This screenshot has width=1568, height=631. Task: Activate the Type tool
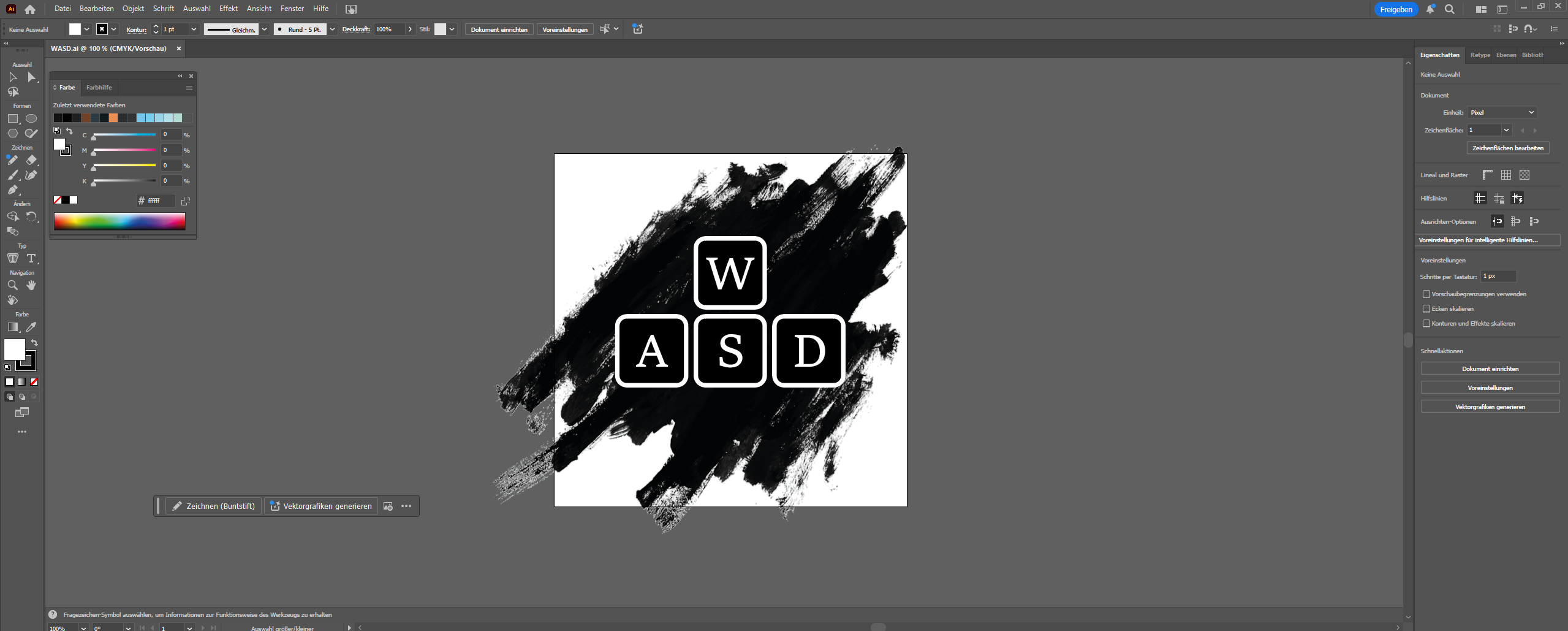31,258
